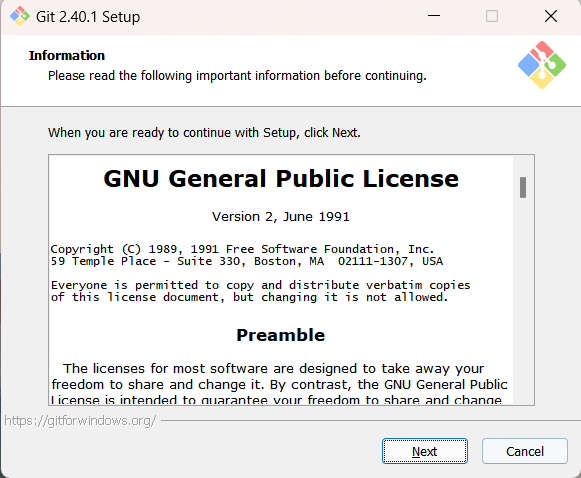Click the 'Everyone is permitted to copy' paragraph

click(x=260, y=291)
